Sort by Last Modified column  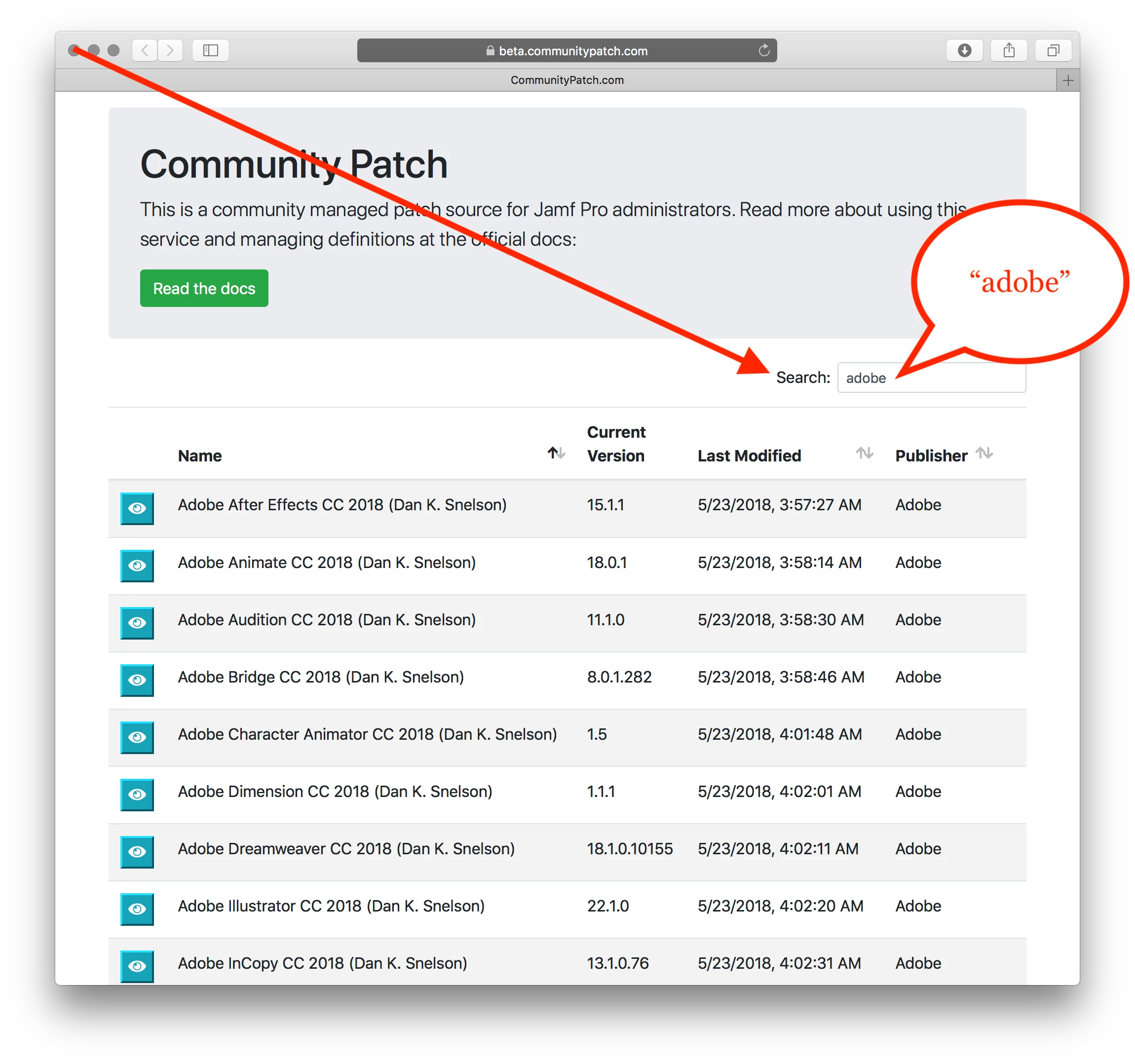click(x=865, y=453)
